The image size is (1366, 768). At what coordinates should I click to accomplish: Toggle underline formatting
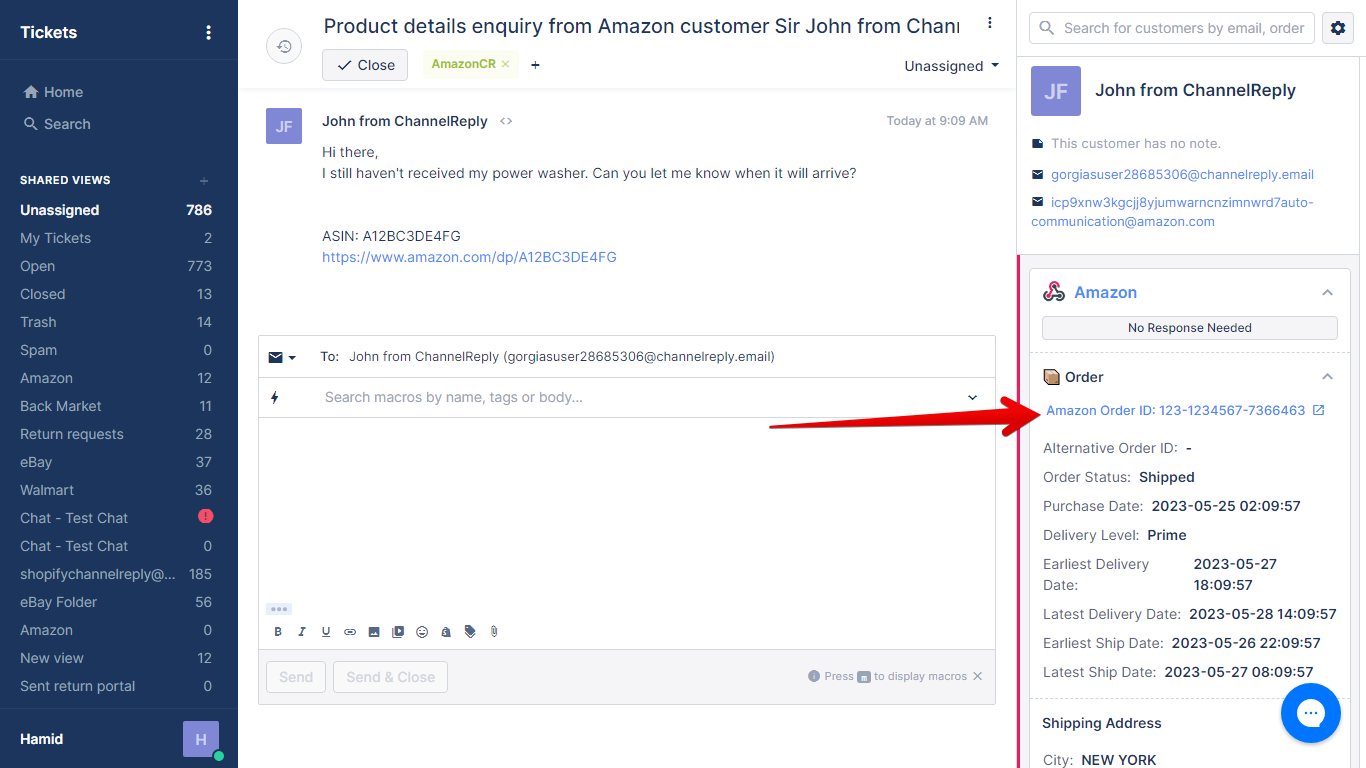tap(326, 632)
